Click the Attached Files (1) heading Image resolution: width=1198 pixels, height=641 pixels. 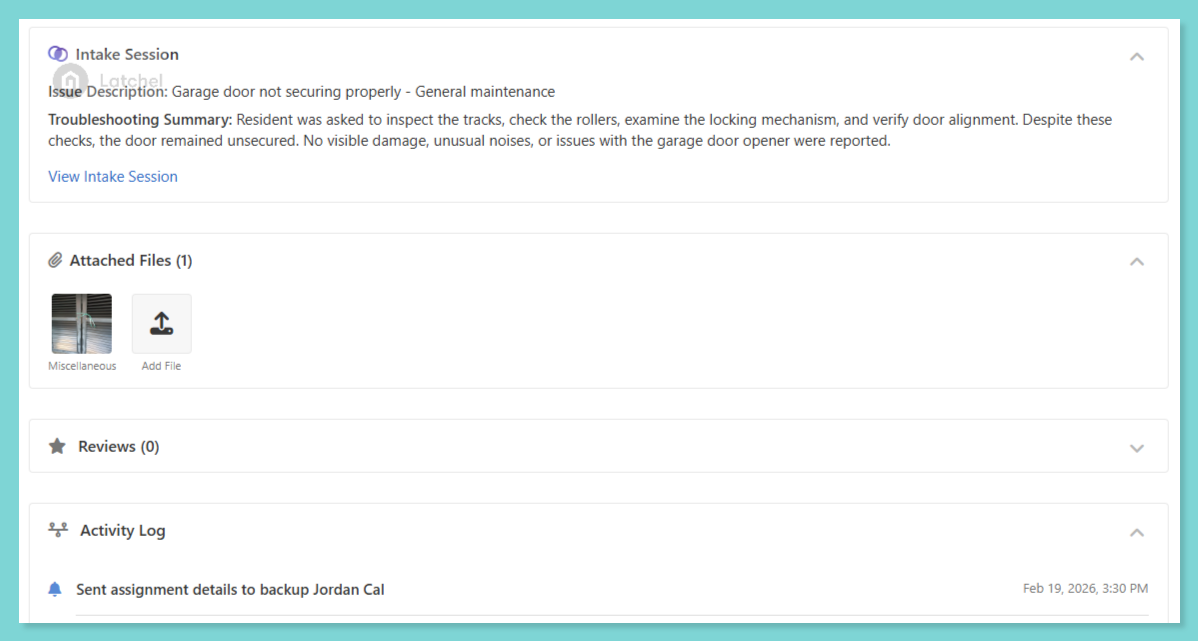(x=131, y=261)
